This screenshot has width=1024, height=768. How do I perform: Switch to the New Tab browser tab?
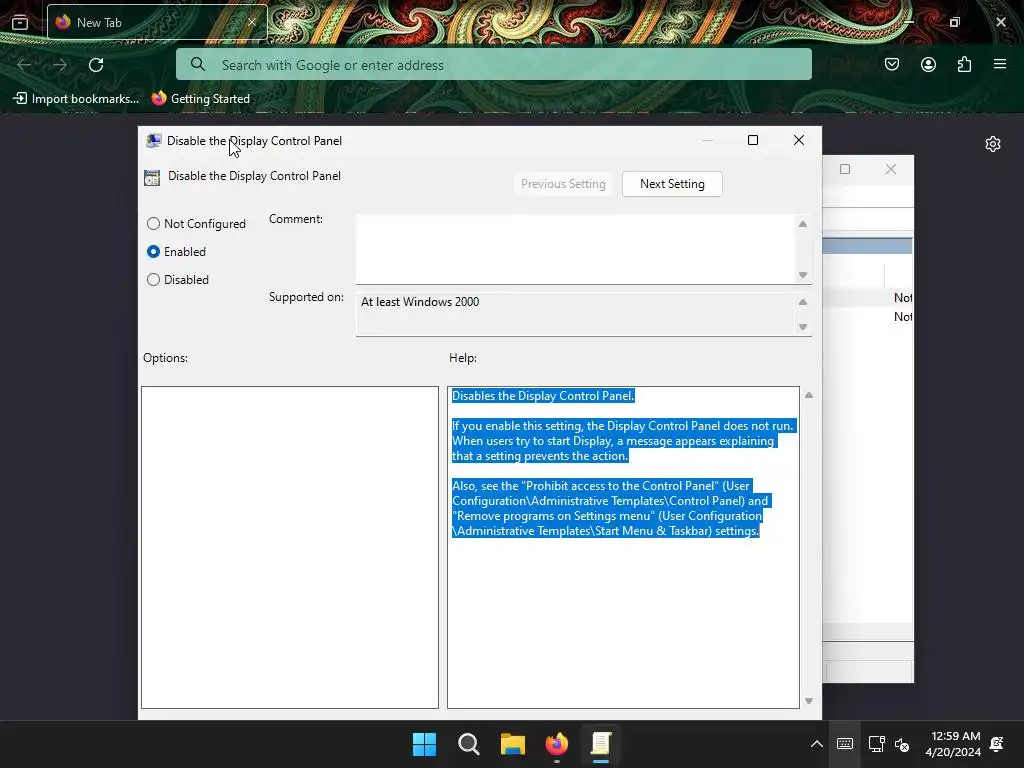pyautogui.click(x=157, y=22)
